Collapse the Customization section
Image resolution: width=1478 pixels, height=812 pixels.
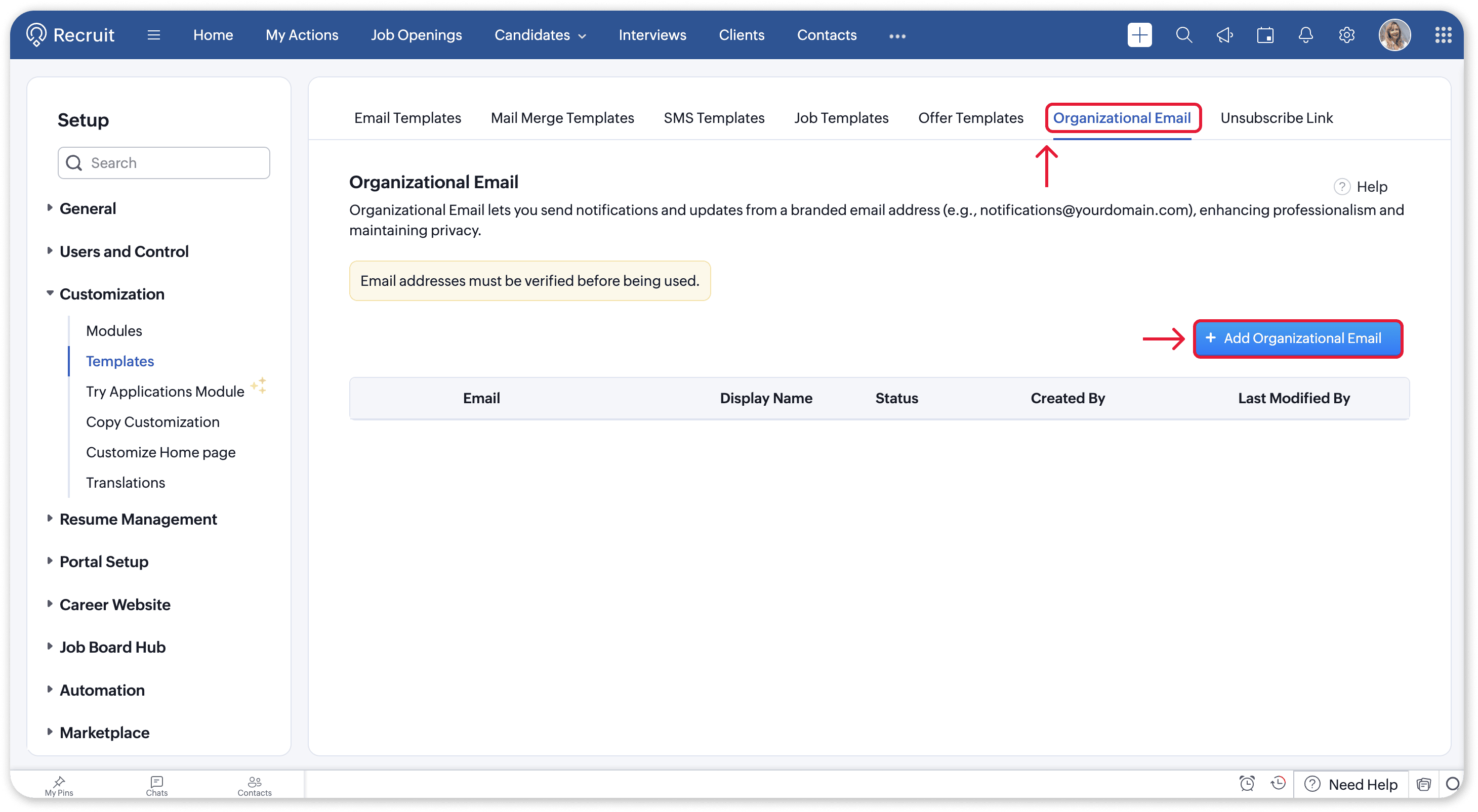click(x=111, y=294)
